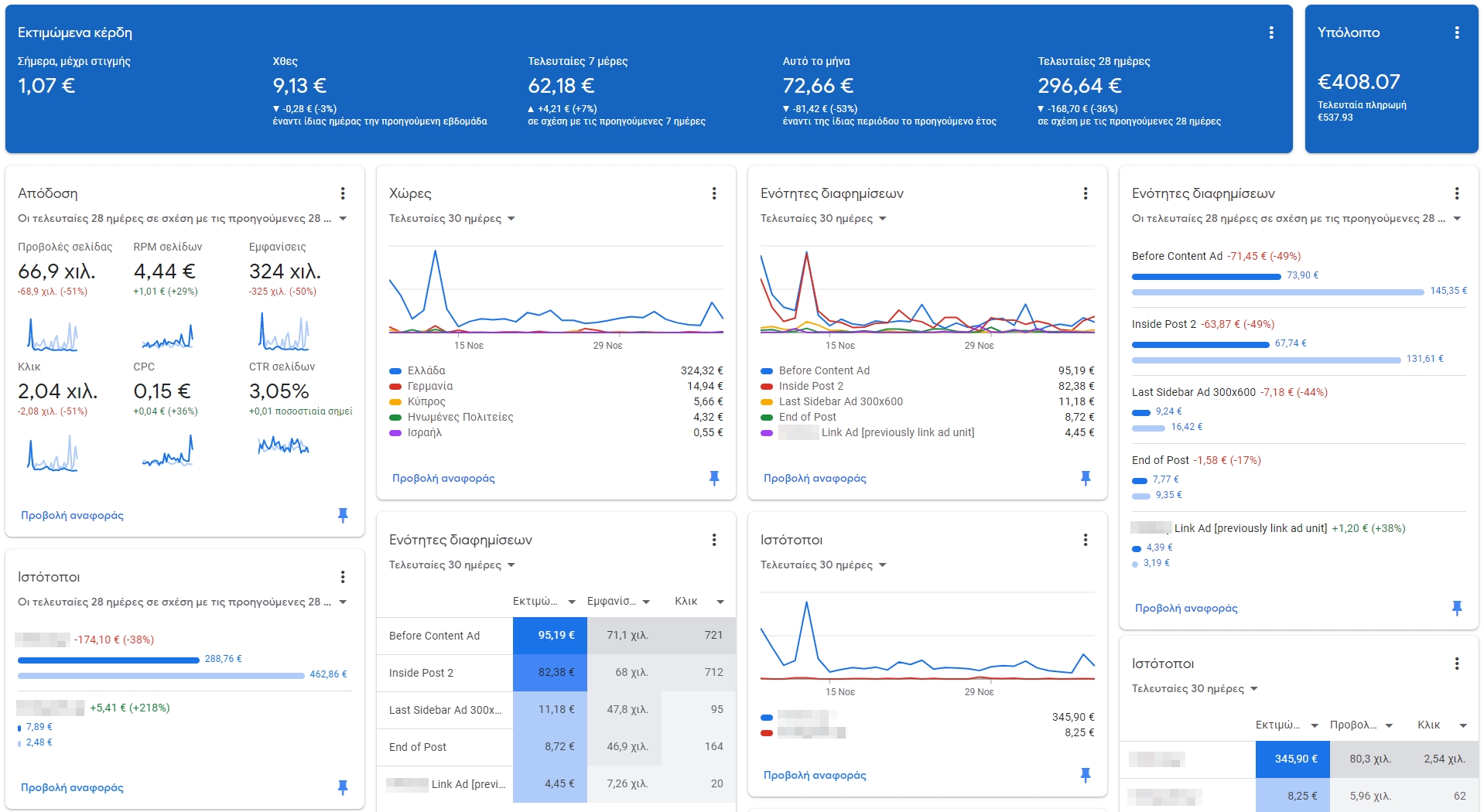Open three-dot menu of Ενότητες διαφημίσεων table card

[x=713, y=540]
